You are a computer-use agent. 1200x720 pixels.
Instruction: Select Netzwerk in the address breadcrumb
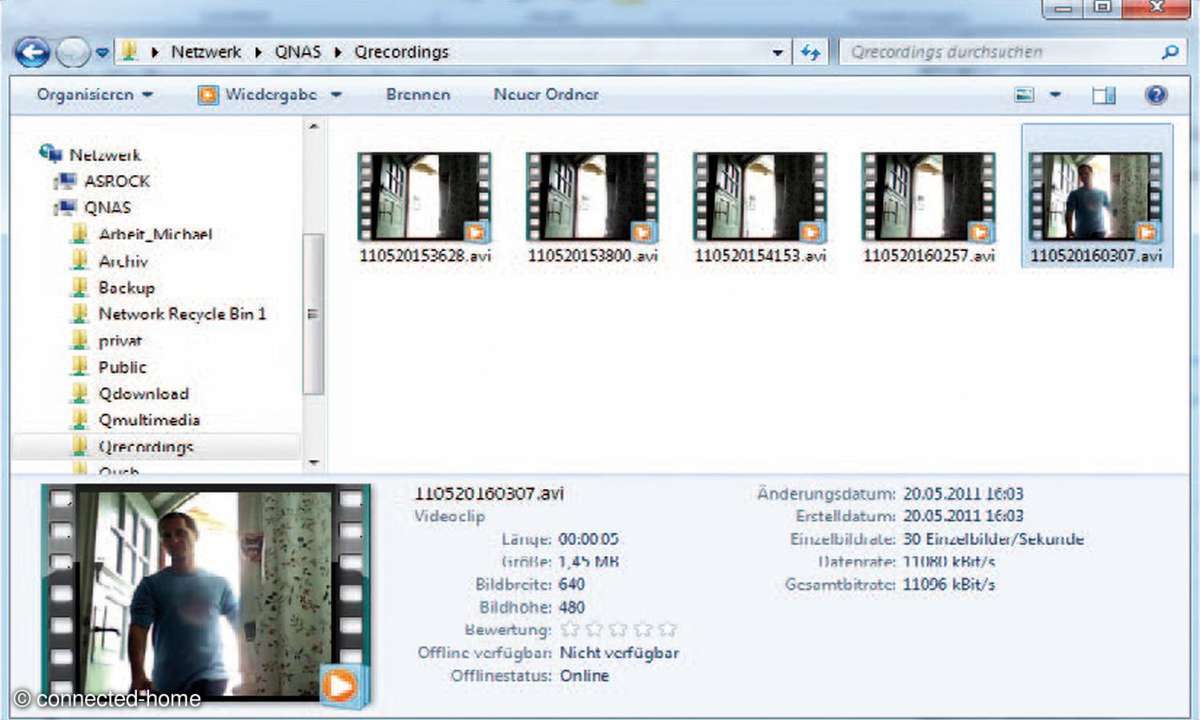206,52
